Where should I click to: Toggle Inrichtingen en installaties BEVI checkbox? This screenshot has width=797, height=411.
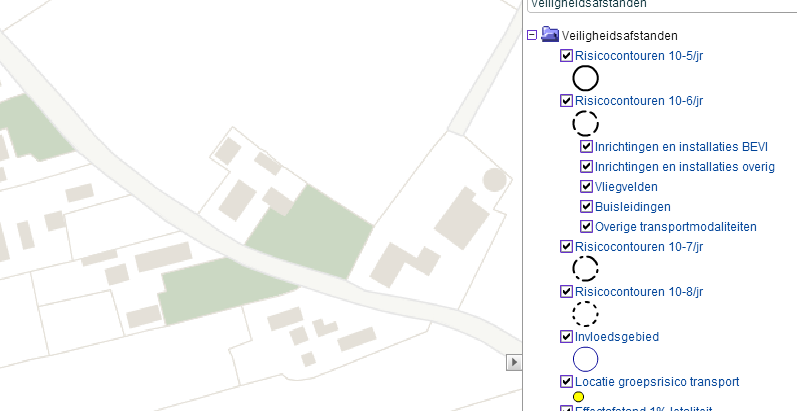[x=586, y=146]
